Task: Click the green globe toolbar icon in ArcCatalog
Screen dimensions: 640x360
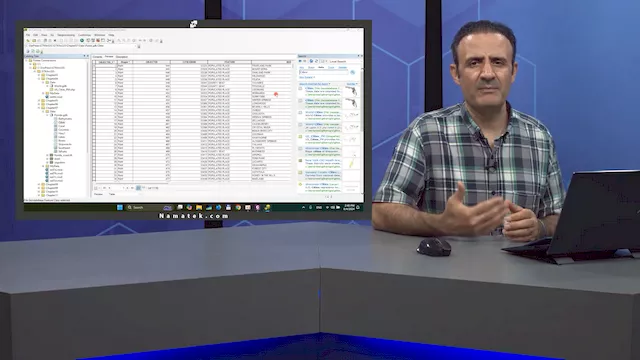Action: pyautogui.click(x=82, y=40)
